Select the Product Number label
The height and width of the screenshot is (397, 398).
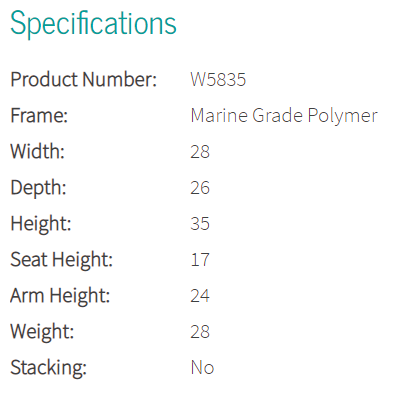point(84,80)
